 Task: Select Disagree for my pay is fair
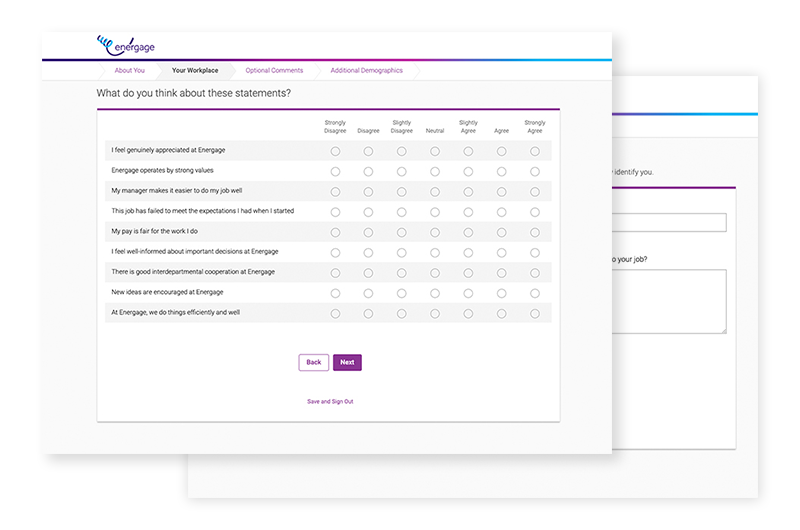click(x=368, y=233)
